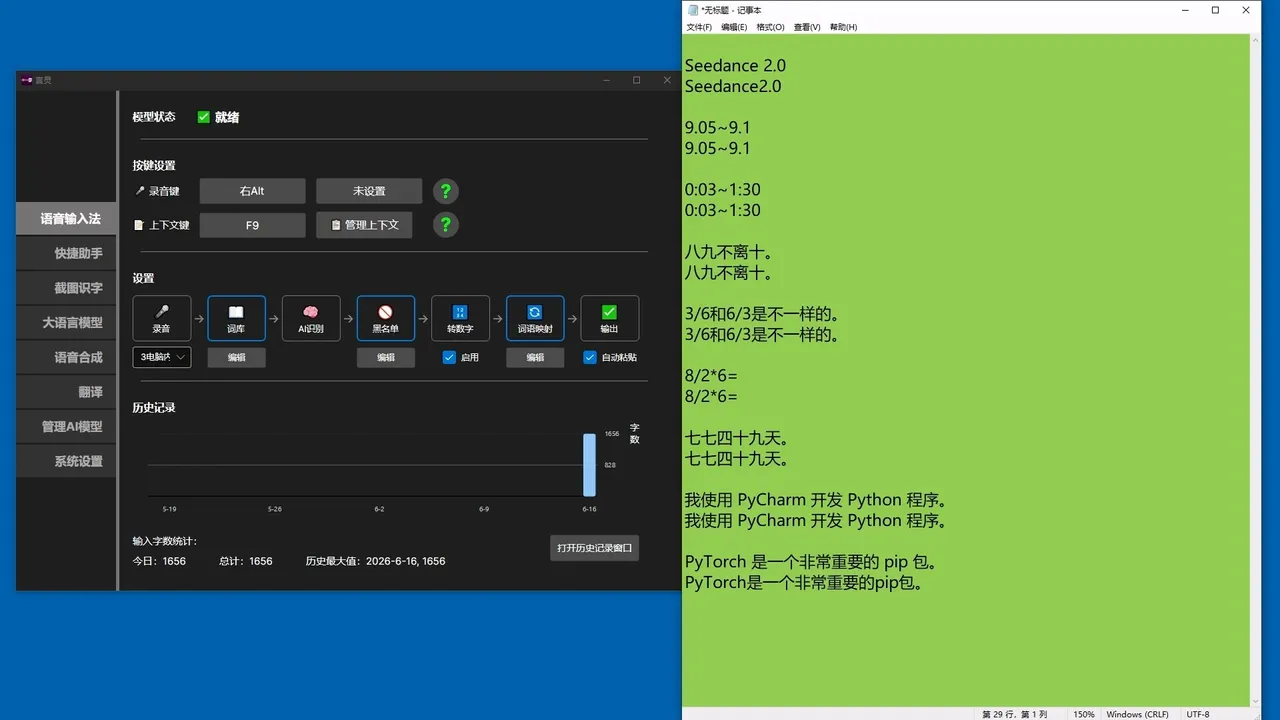Open Notepad's 帮助(H) menu
Image resolution: width=1280 pixels, height=720 pixels.
(843, 27)
